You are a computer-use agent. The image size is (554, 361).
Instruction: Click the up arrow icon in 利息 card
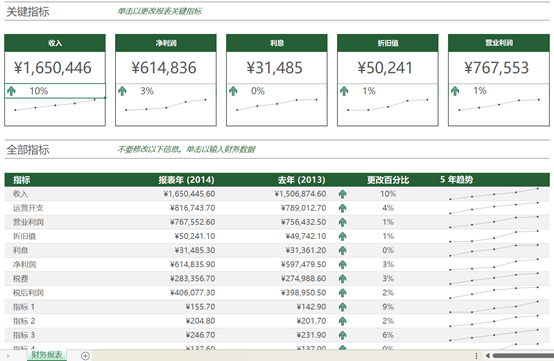tap(233, 91)
